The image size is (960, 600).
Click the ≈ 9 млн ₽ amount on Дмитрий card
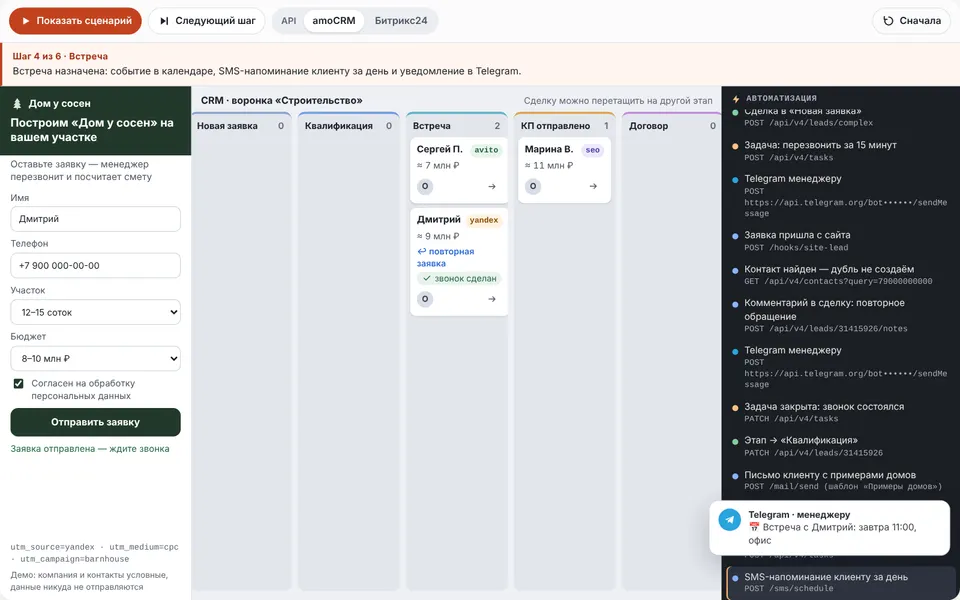point(438,236)
